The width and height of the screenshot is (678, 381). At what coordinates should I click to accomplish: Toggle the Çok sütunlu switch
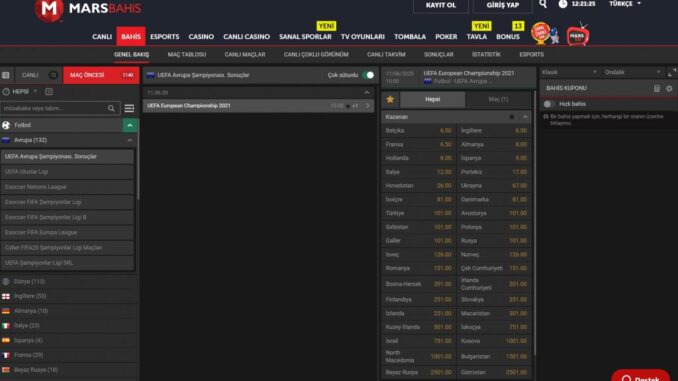coord(368,75)
